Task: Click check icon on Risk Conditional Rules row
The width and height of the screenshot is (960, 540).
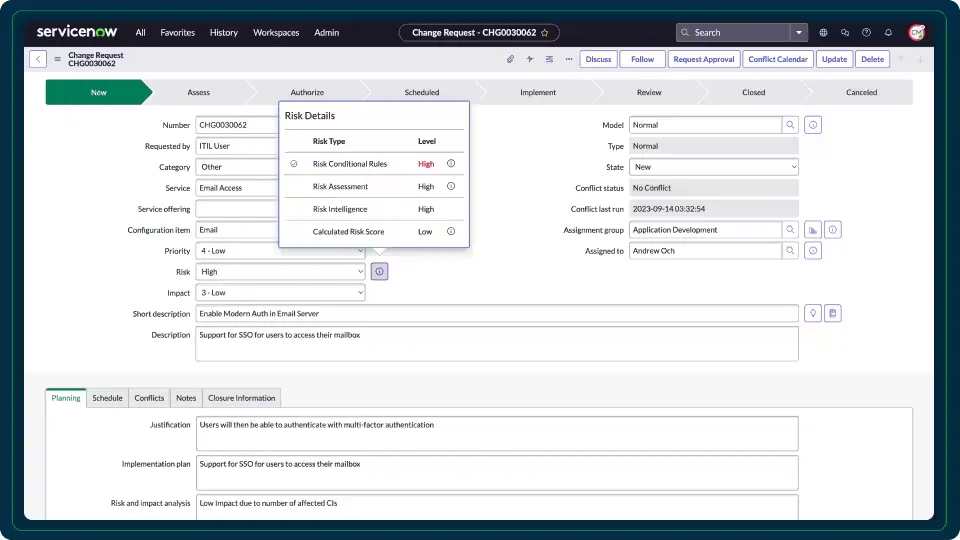Action: 294,163
